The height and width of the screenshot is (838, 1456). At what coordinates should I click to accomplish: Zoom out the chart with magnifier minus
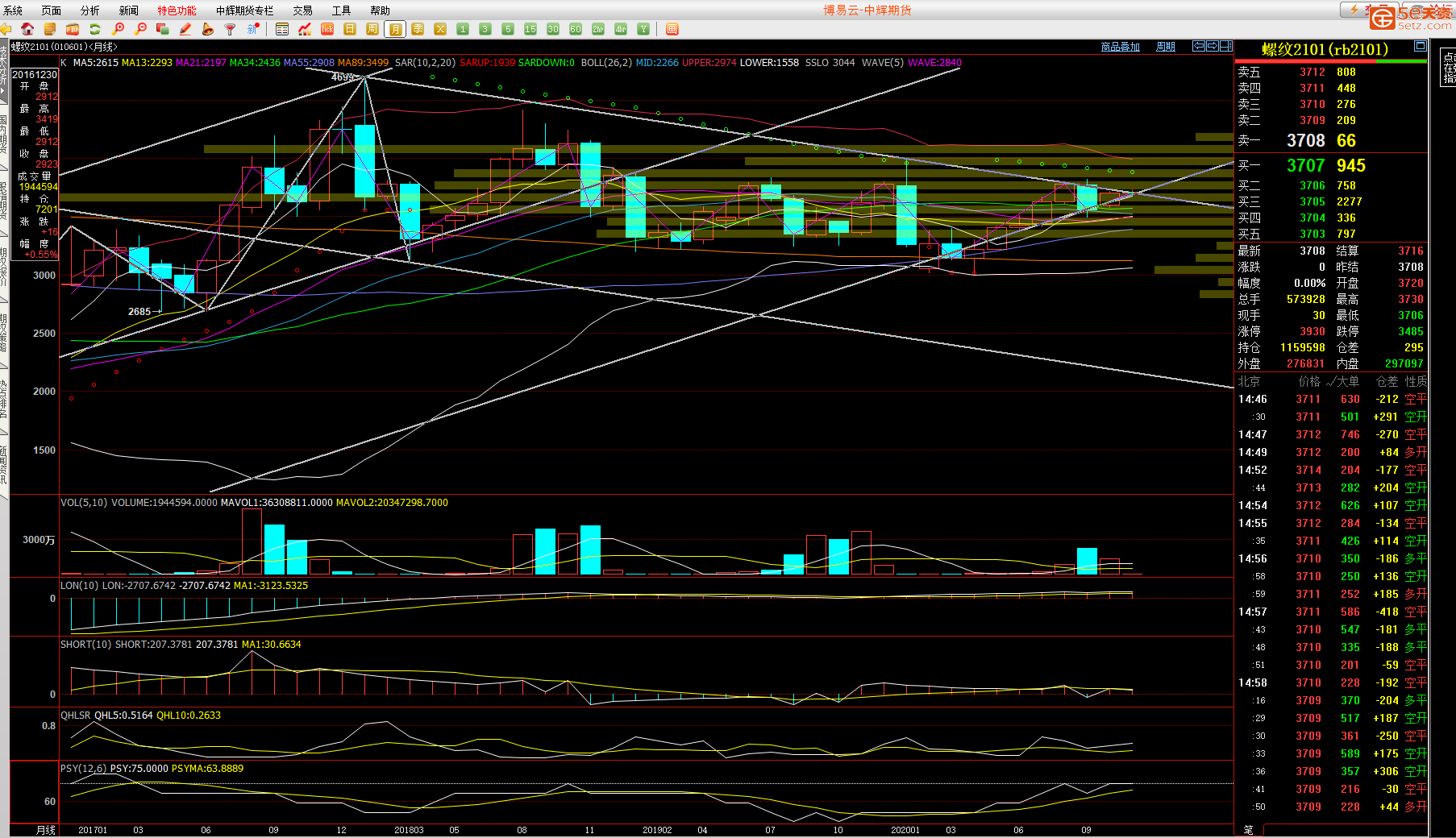click(140, 29)
